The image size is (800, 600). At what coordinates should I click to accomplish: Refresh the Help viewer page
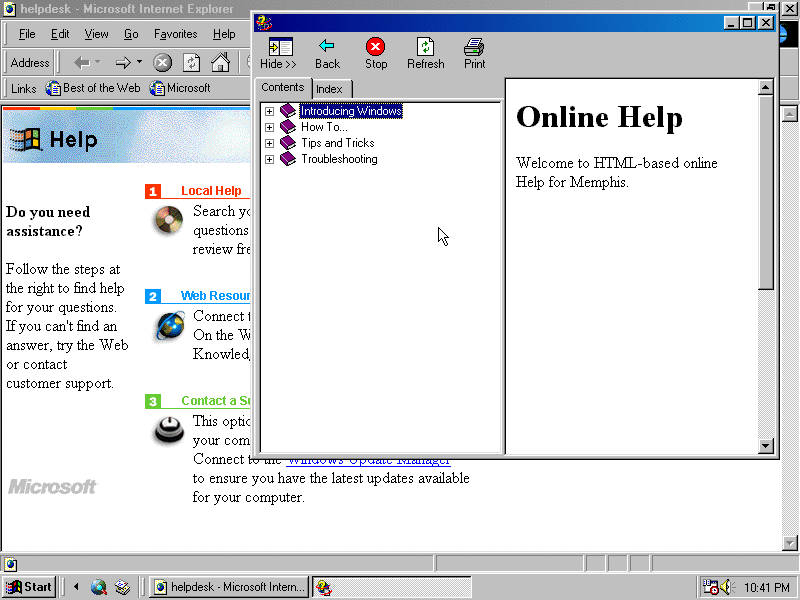coord(426,53)
